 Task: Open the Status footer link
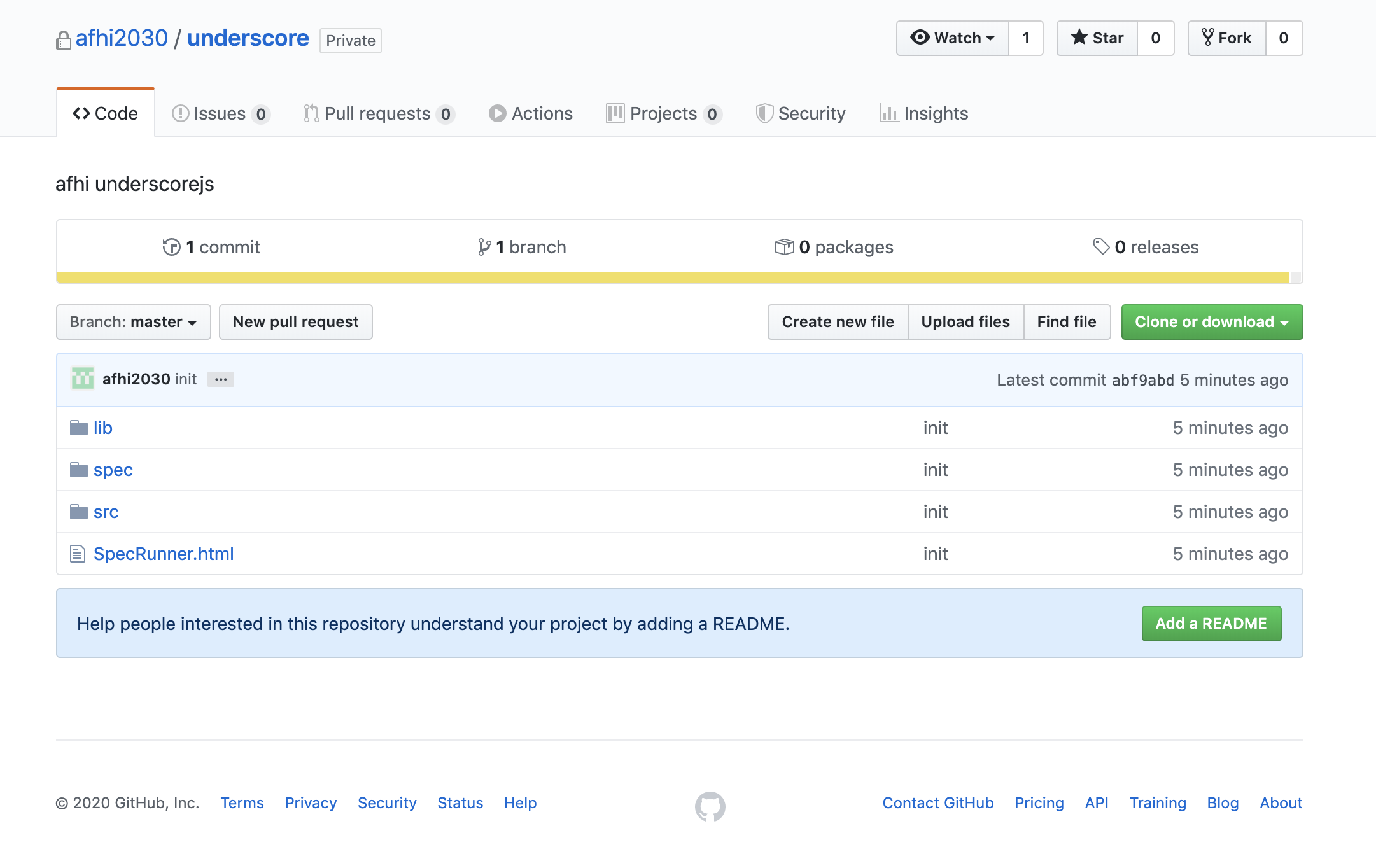coord(460,803)
